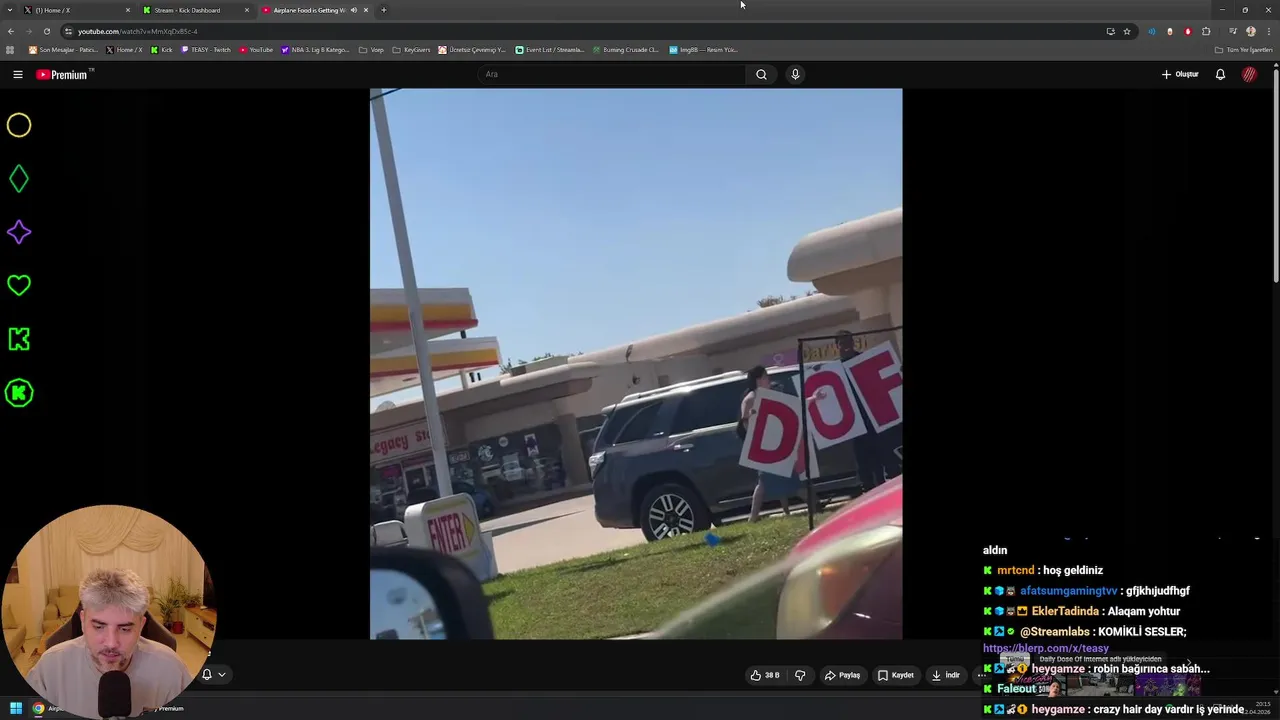Image resolution: width=1280 pixels, height=720 pixels.
Task: Click the green heart overlay icon
Action: (x=19, y=285)
